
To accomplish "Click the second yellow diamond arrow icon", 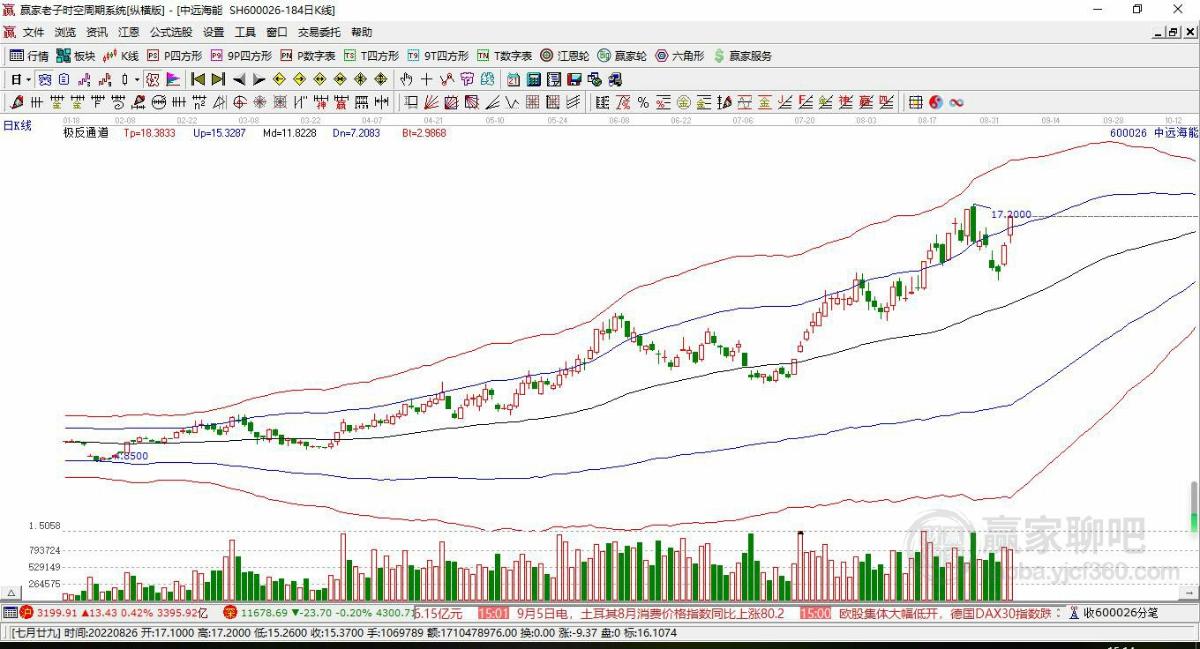I will pyautogui.click(x=300, y=79).
